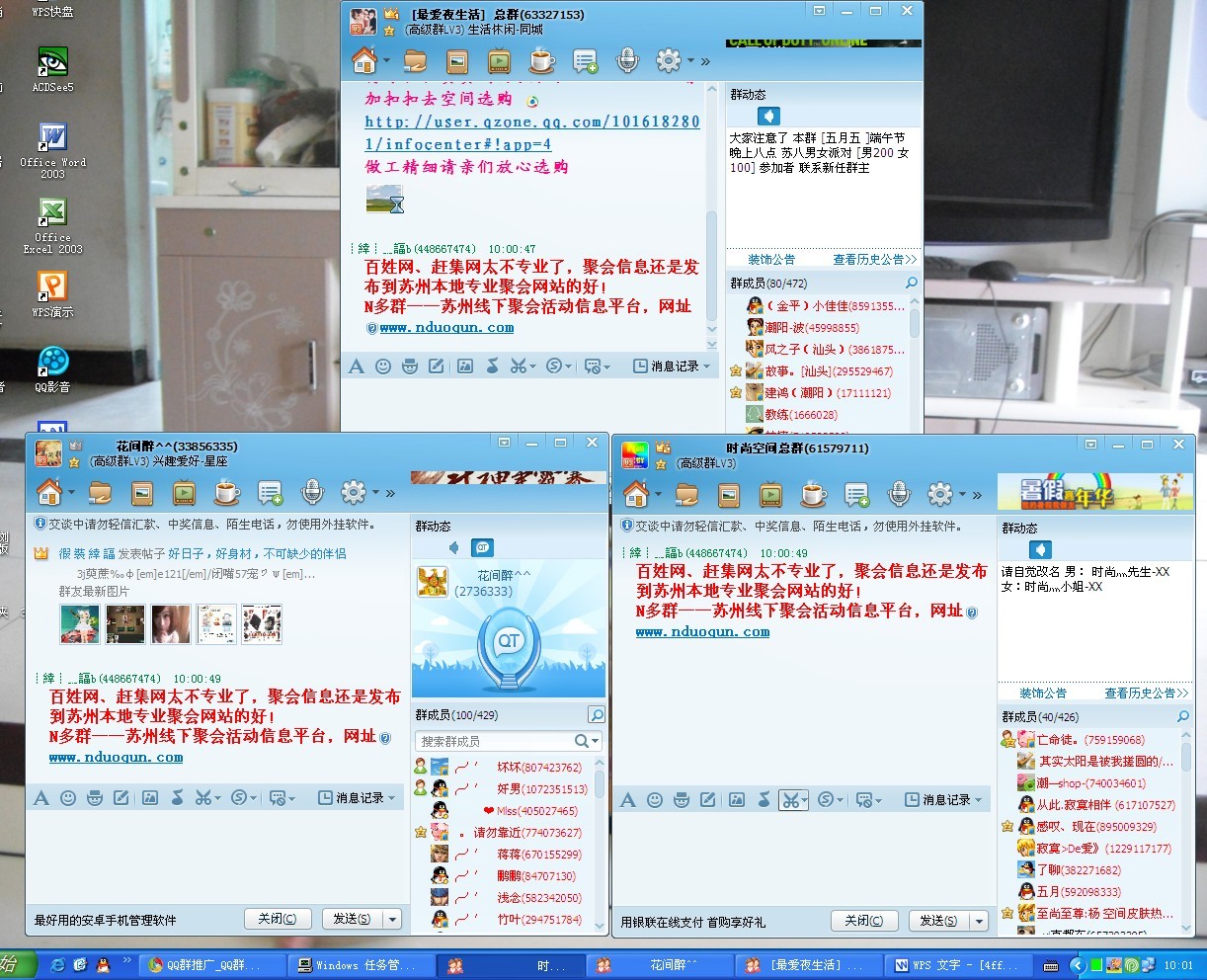Screen dimensions: 1207x980
Task: Open 查看历史公告>> link in 最爱夜生活 window
Action: coord(875,260)
